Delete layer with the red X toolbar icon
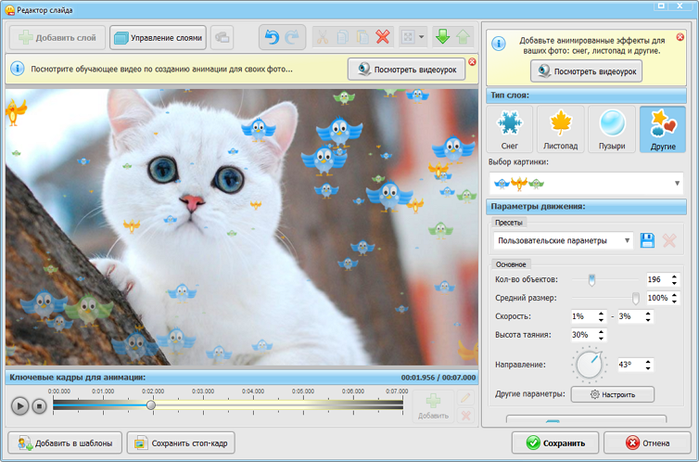The width and height of the screenshot is (699, 462). pyautogui.click(x=383, y=37)
